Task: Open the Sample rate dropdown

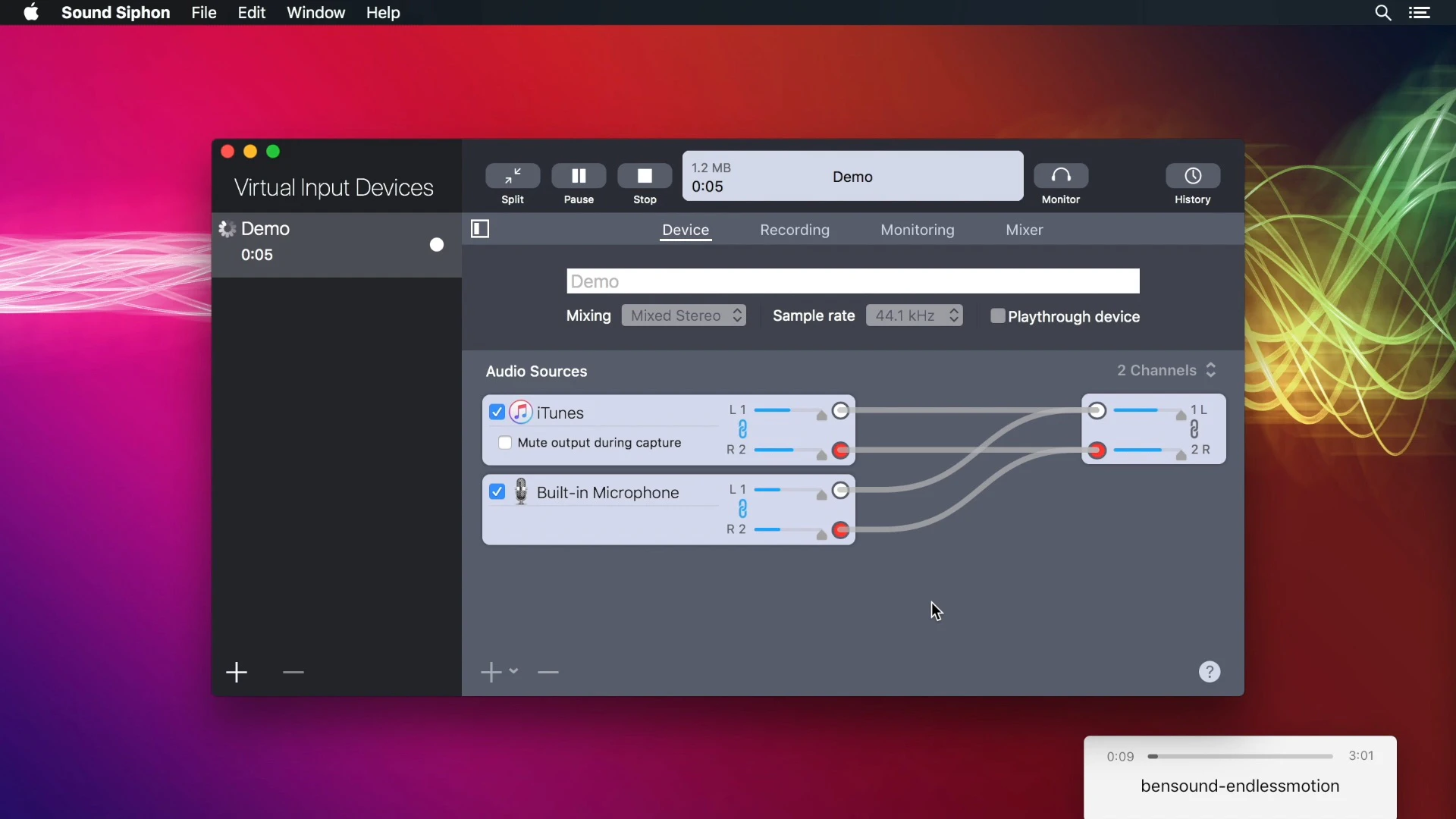Action: (914, 315)
